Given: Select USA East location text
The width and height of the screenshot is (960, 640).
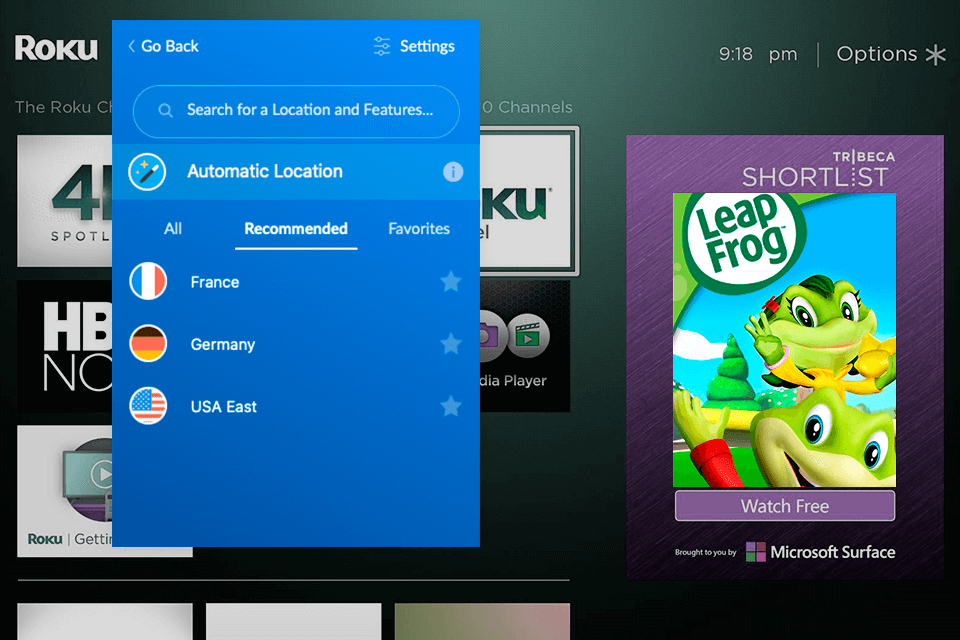Looking at the screenshot, I should pyautogui.click(x=224, y=407).
